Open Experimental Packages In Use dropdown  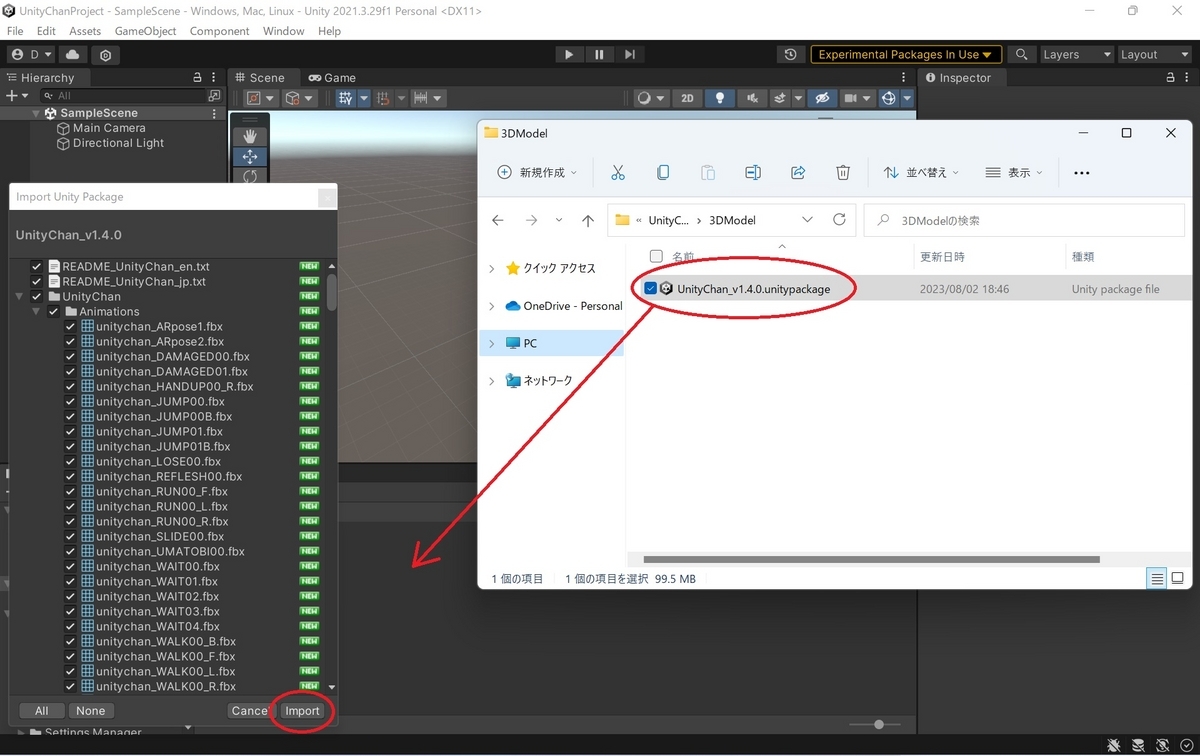pyautogui.click(x=906, y=55)
